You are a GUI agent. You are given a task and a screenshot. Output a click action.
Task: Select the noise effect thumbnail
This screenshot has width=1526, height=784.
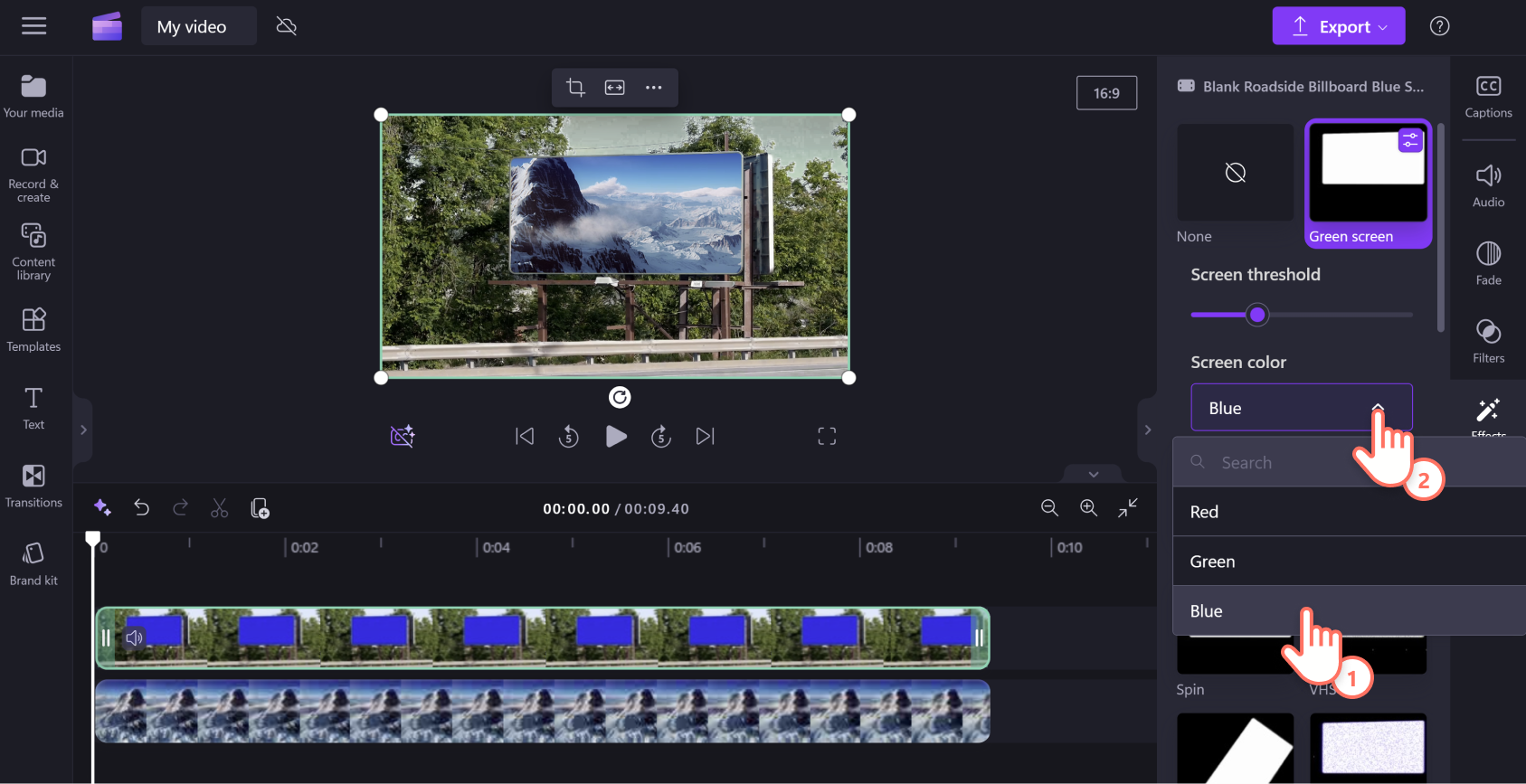pyautogui.click(x=1369, y=749)
